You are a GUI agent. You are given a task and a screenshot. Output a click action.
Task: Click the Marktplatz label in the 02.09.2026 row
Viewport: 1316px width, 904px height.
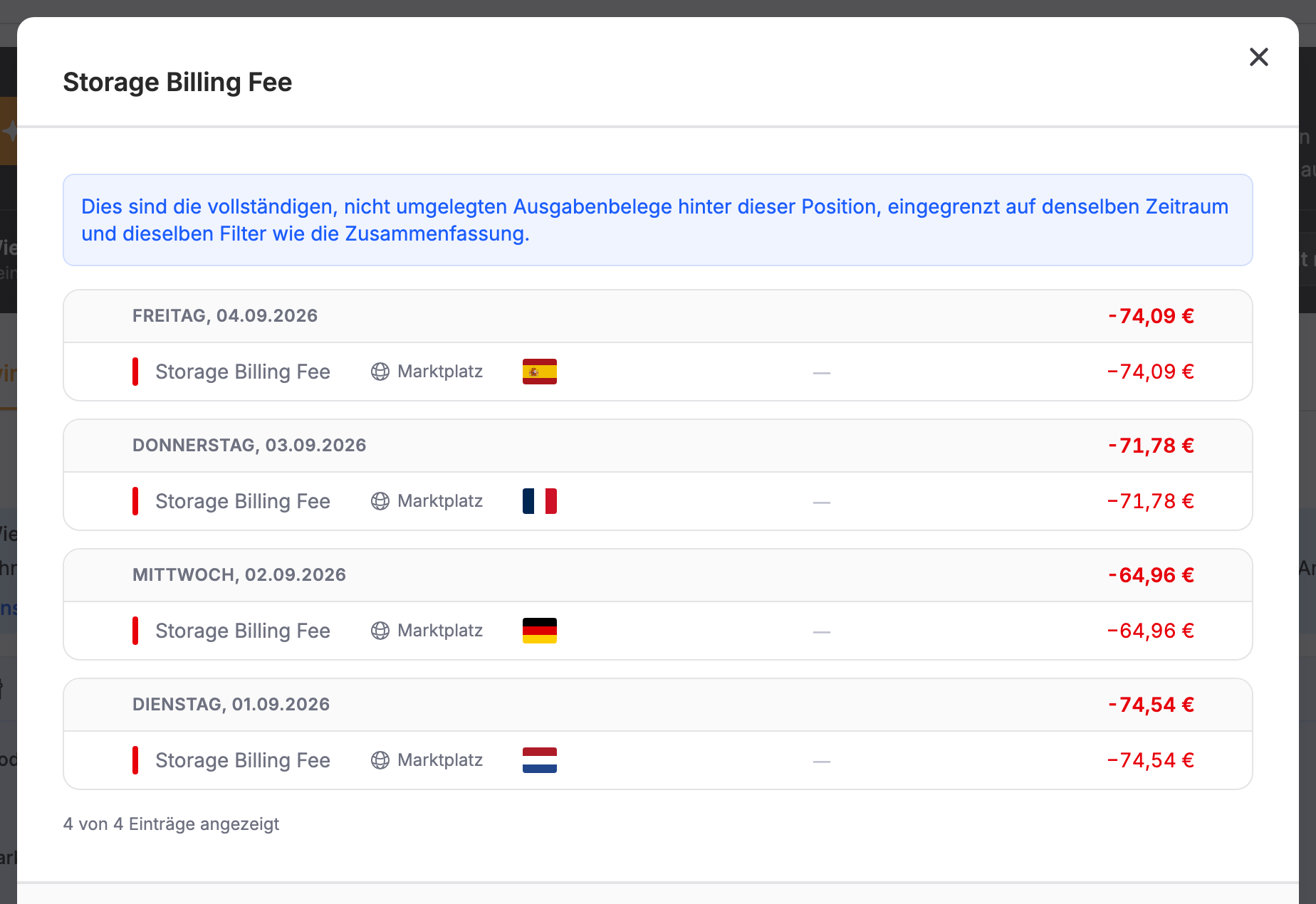pyautogui.click(x=440, y=631)
